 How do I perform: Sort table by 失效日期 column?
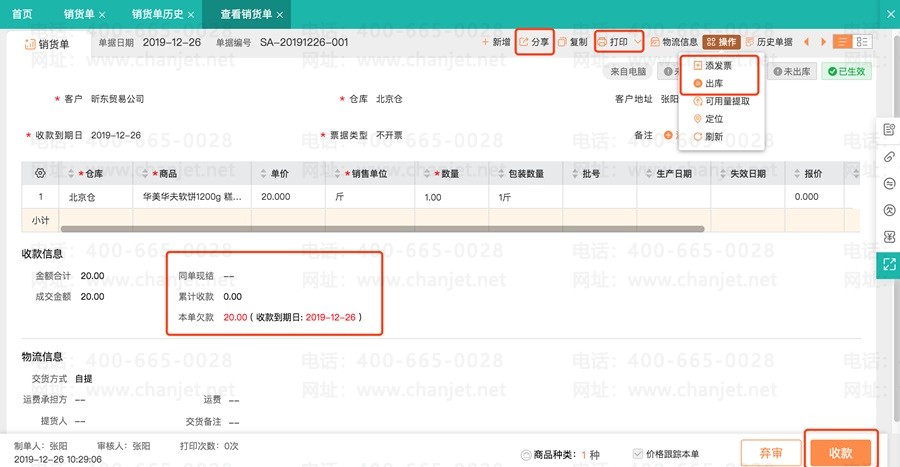tap(723, 173)
